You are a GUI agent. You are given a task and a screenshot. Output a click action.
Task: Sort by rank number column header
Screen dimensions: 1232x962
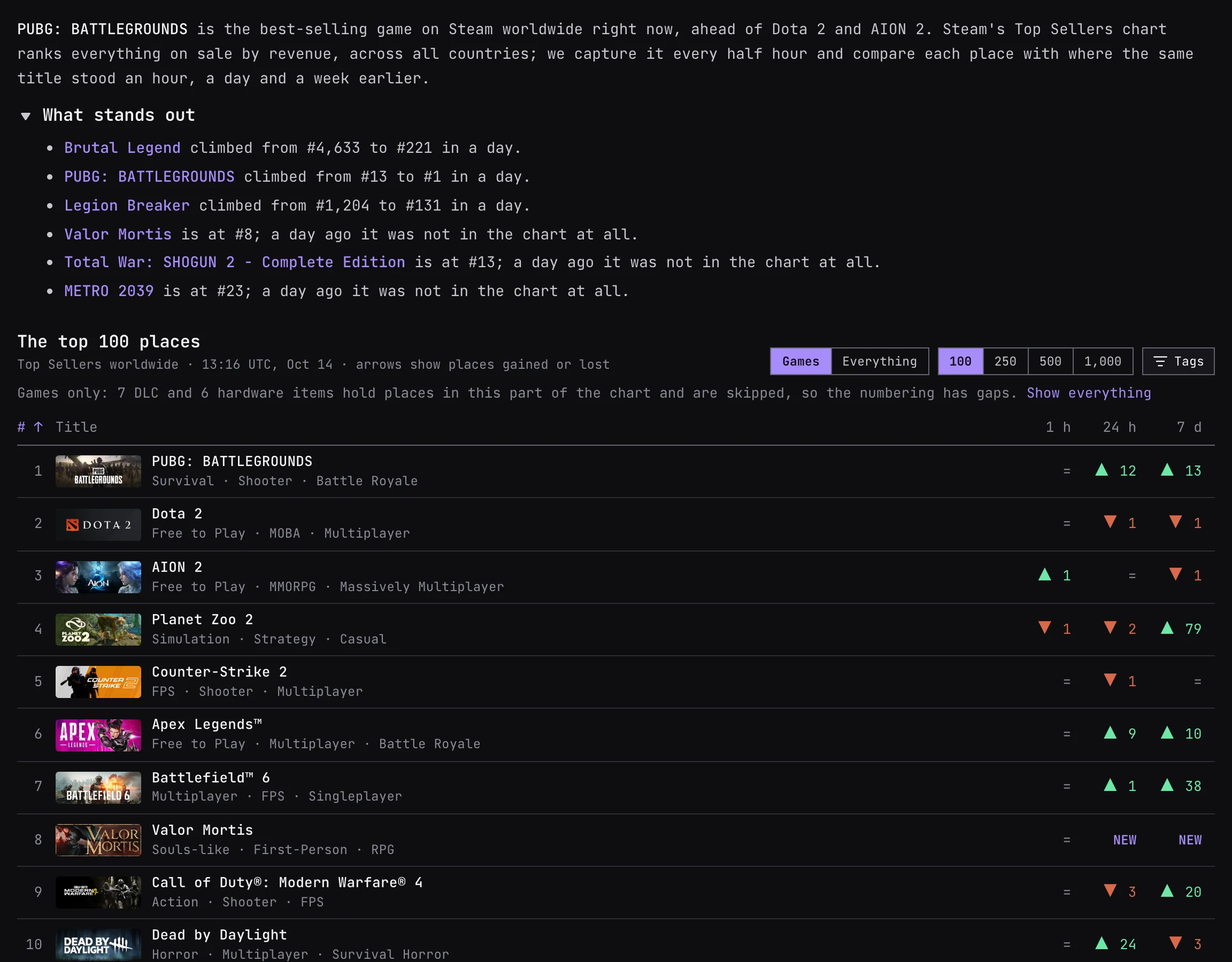click(30, 427)
